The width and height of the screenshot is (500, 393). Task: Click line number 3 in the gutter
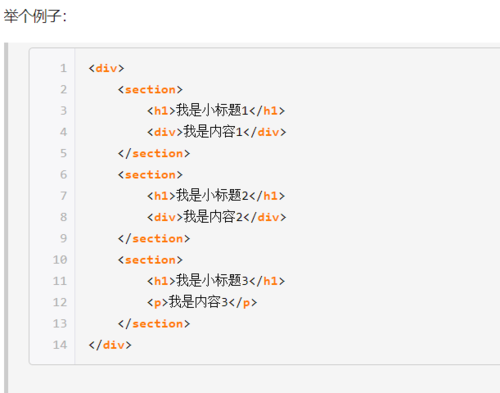pyautogui.click(x=63, y=111)
